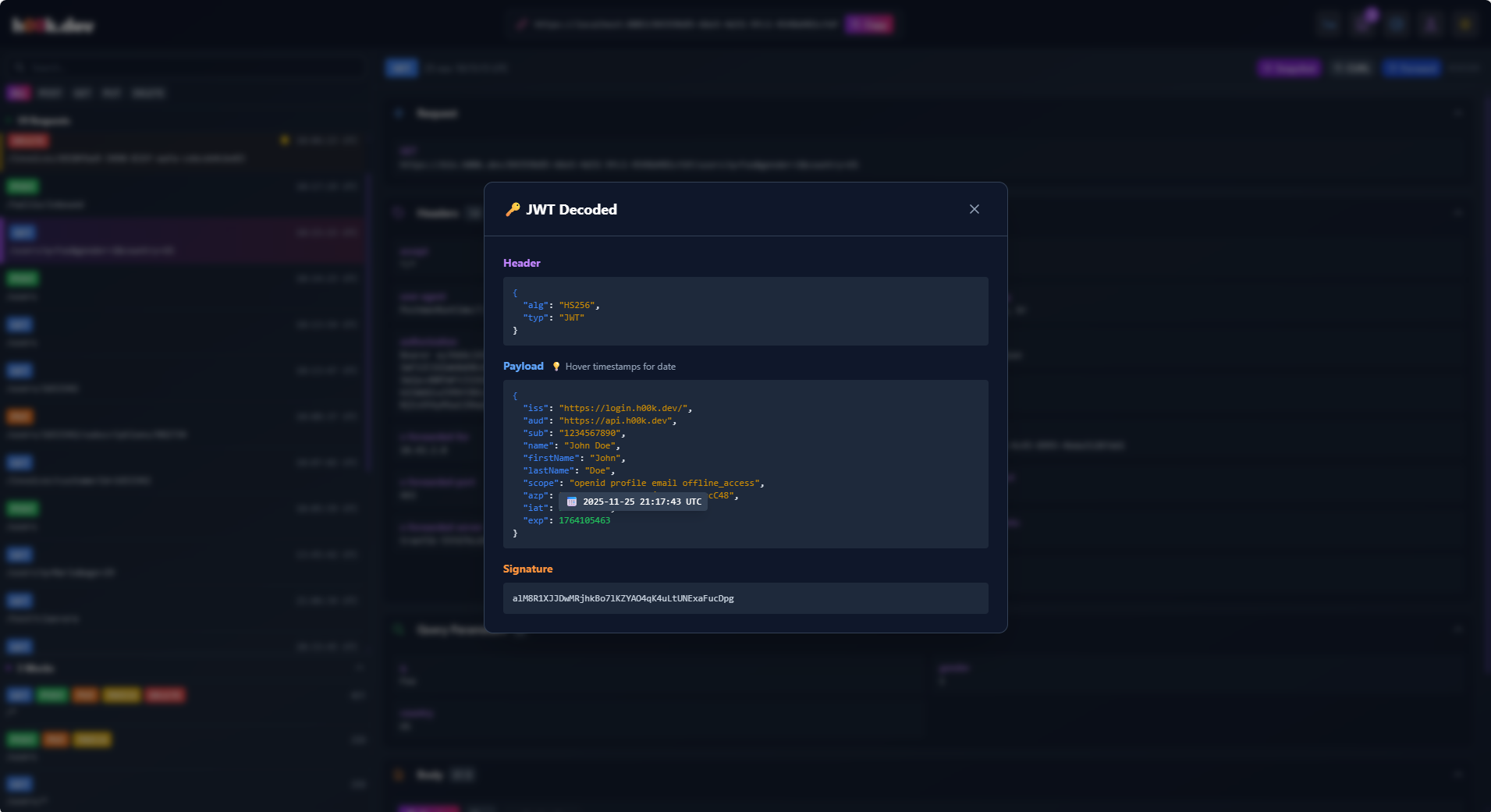Click the yellow avatar icon at far top right
This screenshot has height=812, width=1491.
(x=1465, y=24)
